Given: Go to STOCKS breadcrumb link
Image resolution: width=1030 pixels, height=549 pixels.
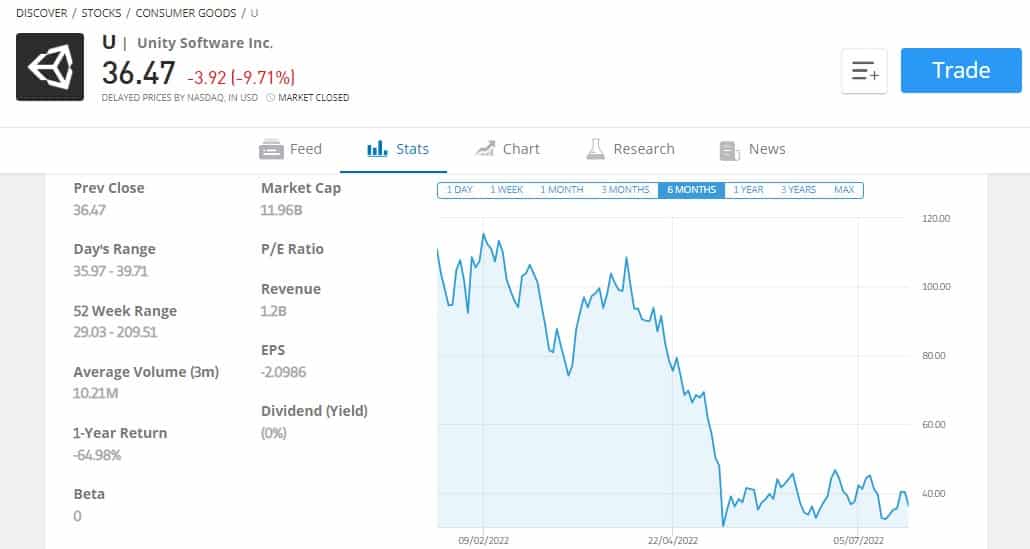Looking at the screenshot, I should pyautogui.click(x=101, y=12).
